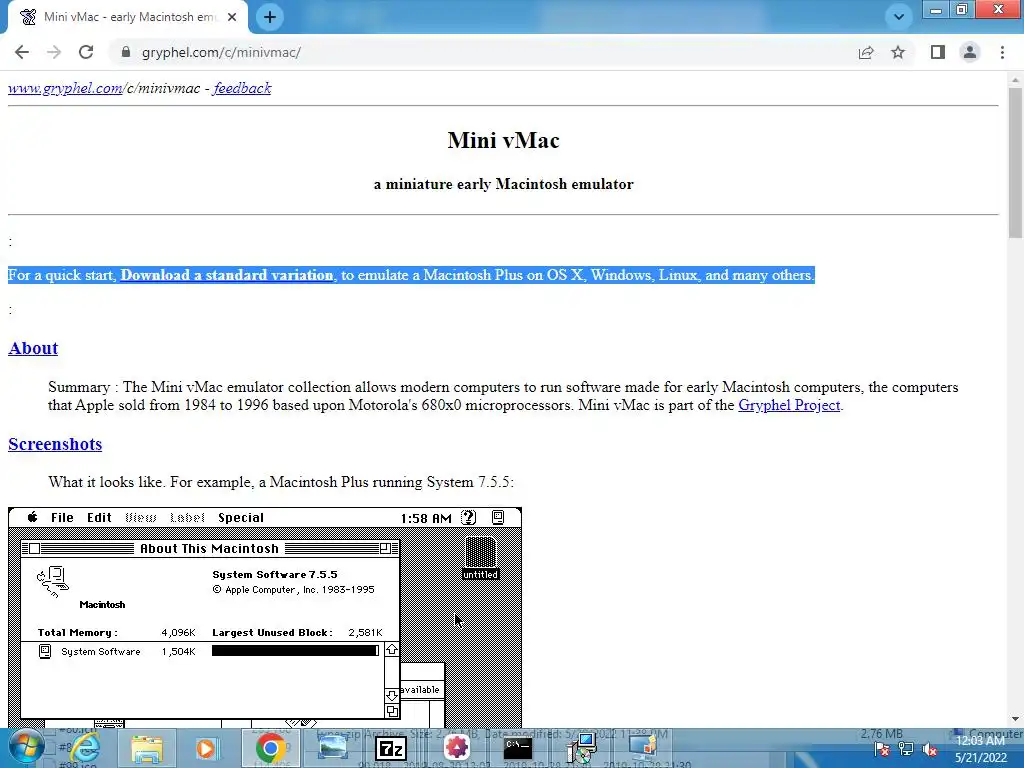
Task: Reload the Mini vMac page
Action: [86, 52]
